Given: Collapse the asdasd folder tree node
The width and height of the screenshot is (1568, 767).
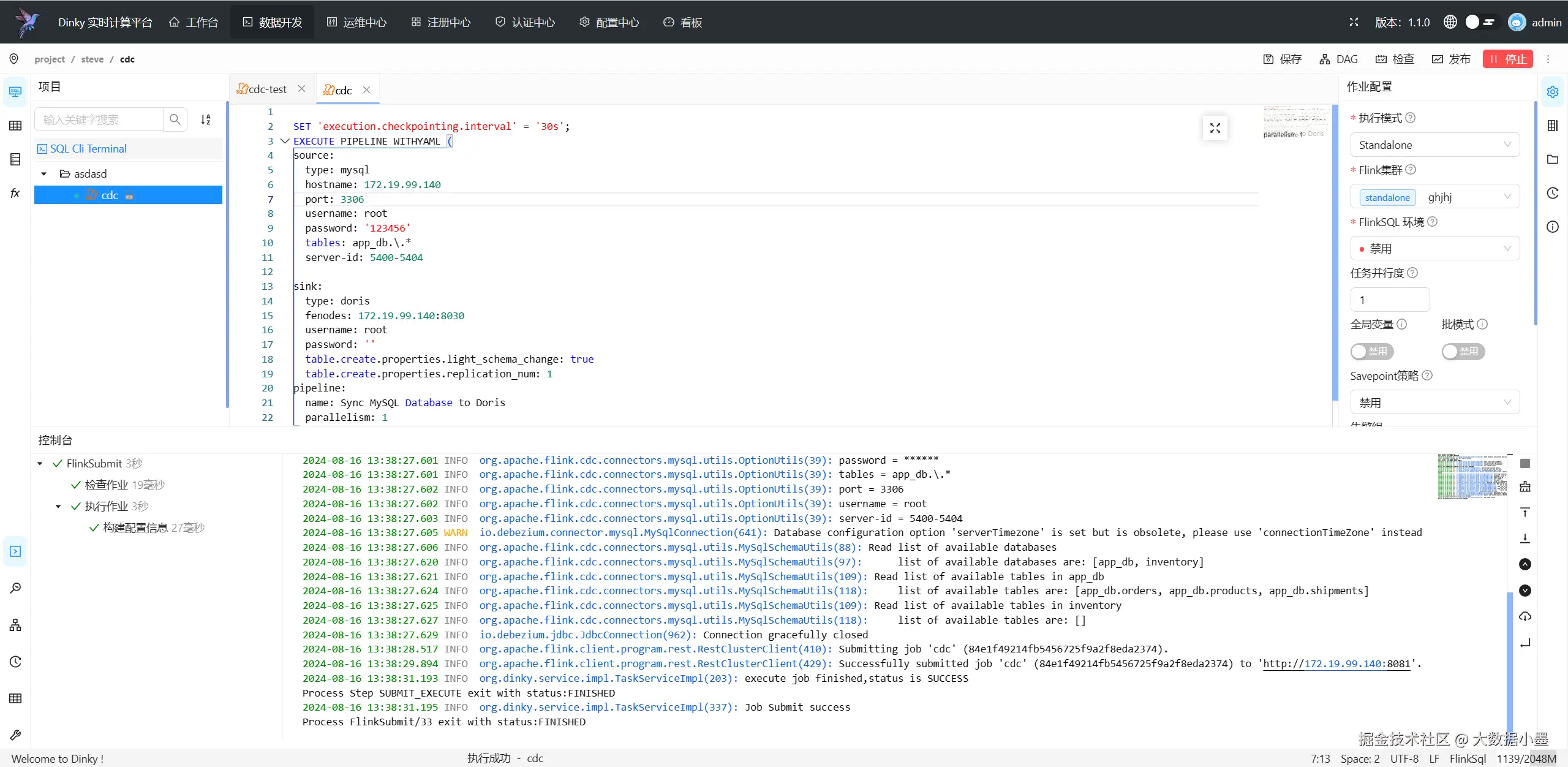Looking at the screenshot, I should [x=44, y=174].
